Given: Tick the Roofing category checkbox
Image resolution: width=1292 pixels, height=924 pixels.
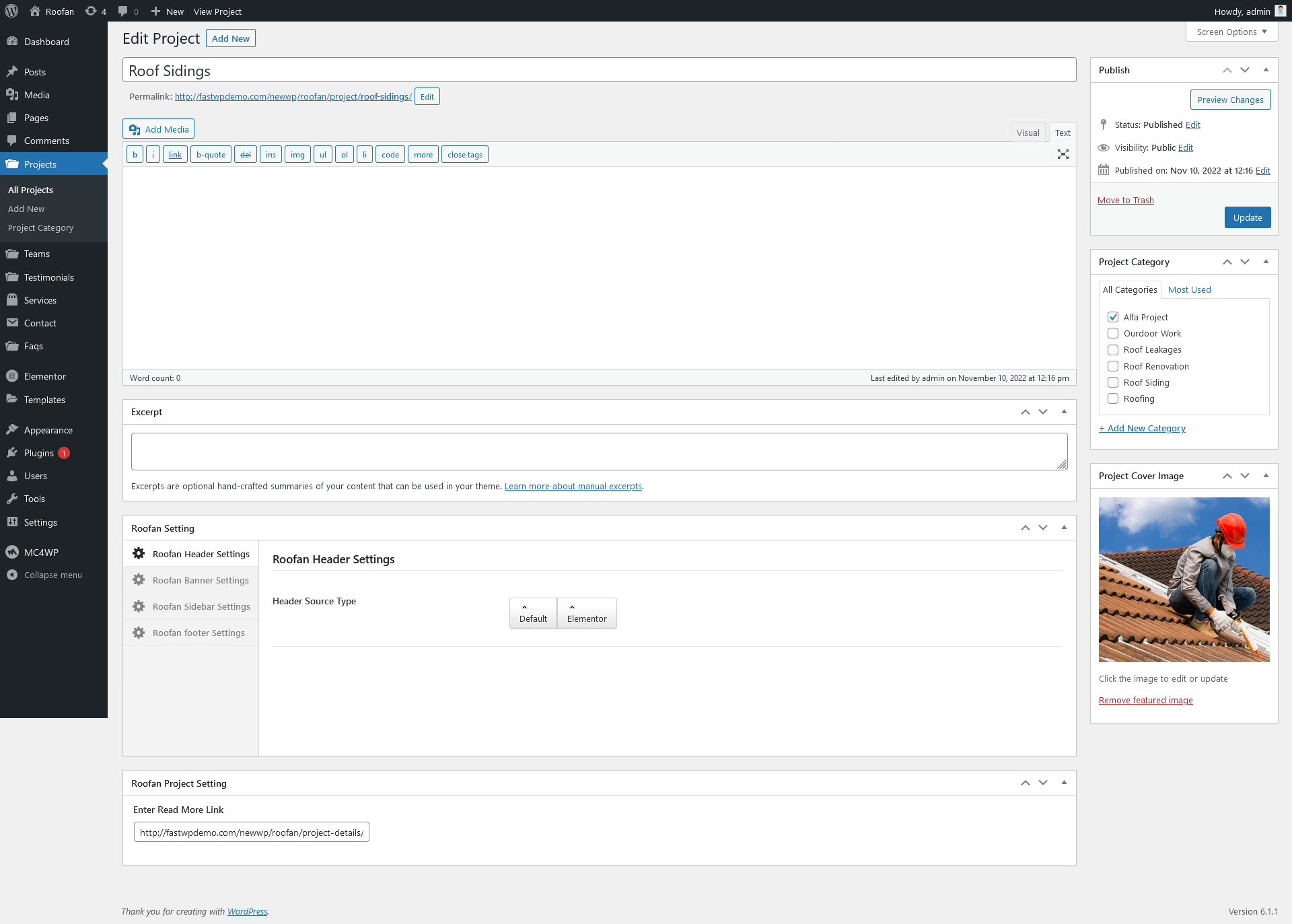Looking at the screenshot, I should tap(1113, 398).
